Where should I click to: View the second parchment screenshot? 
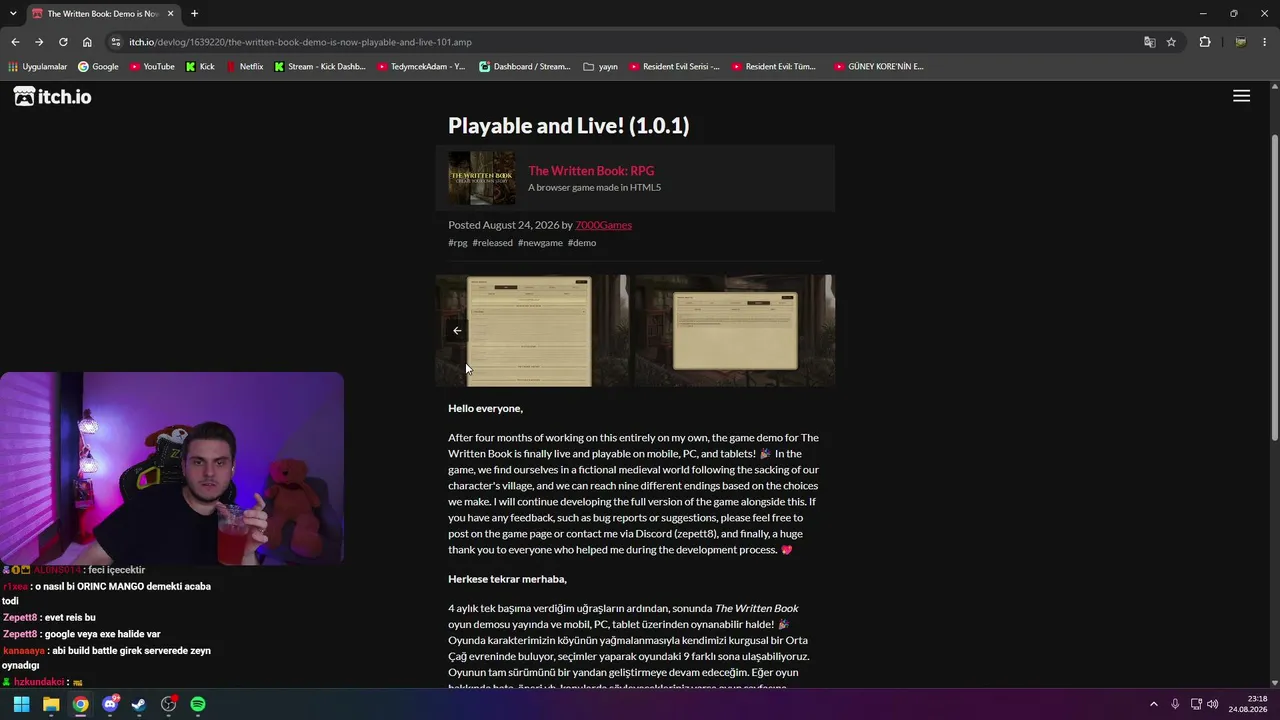tap(735, 331)
